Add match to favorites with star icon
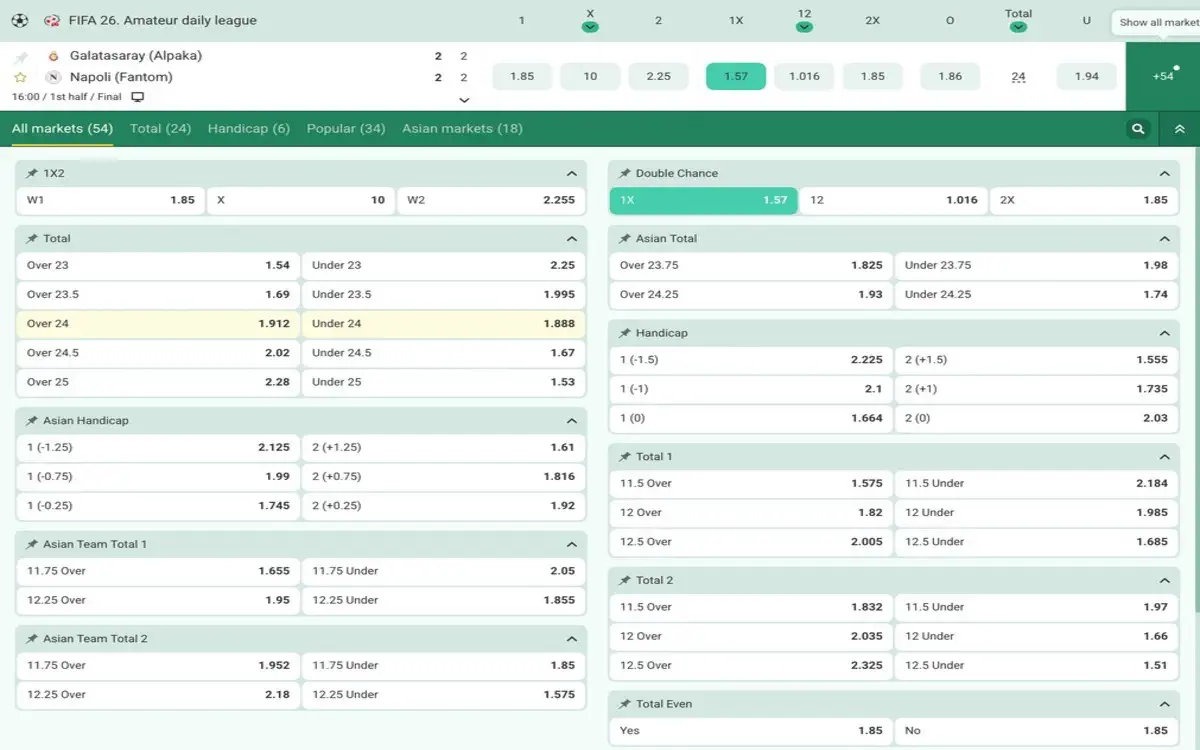This screenshot has height=750, width=1200. [21, 77]
